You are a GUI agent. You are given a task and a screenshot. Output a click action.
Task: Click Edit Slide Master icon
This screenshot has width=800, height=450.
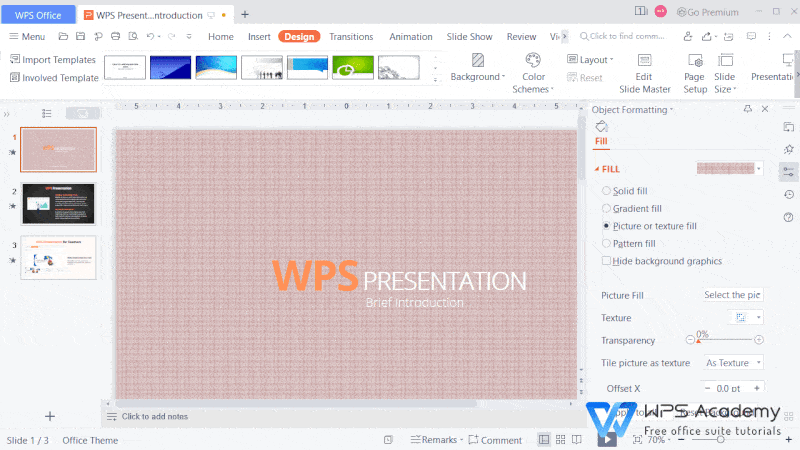pos(644,60)
